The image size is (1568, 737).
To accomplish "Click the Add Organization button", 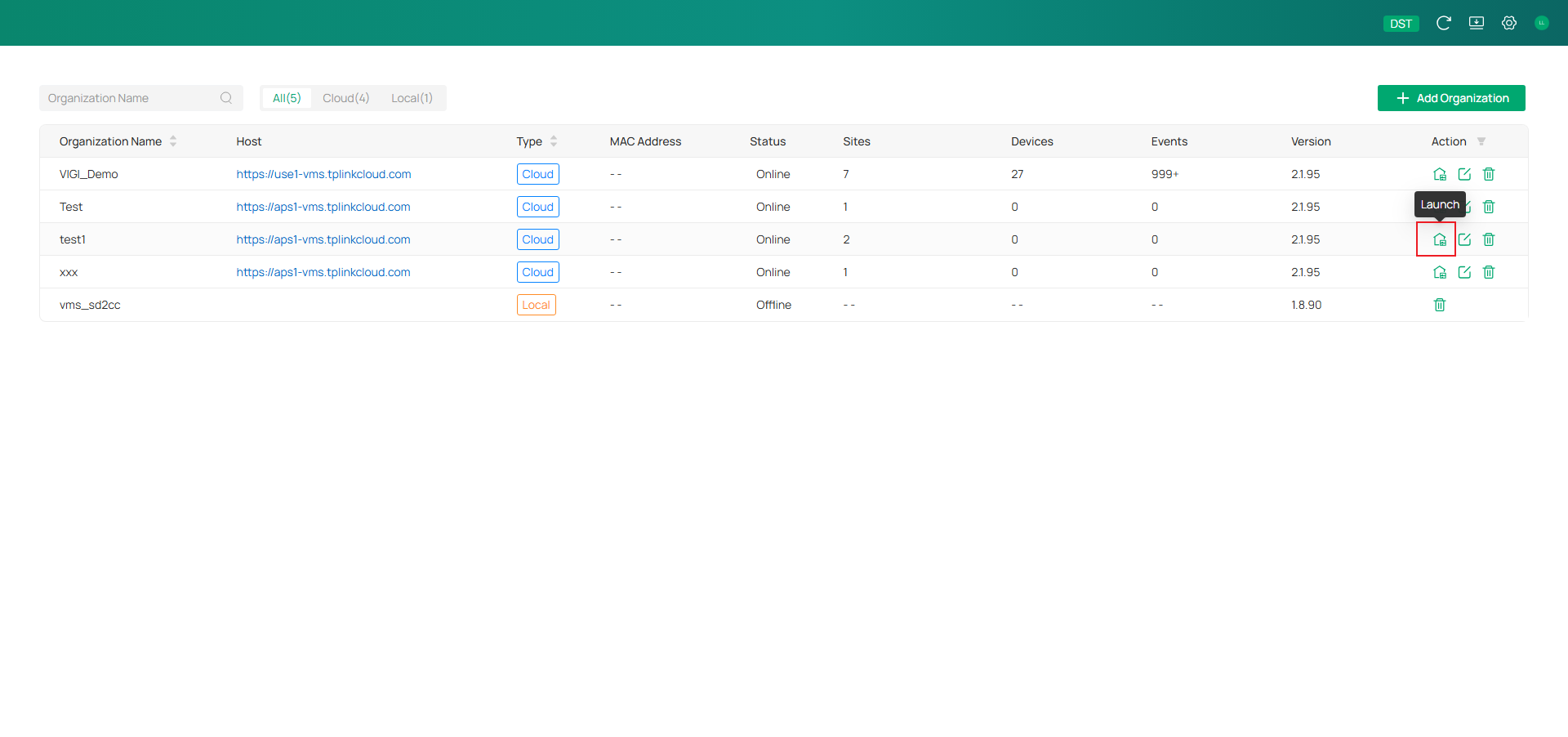I will click(1451, 98).
